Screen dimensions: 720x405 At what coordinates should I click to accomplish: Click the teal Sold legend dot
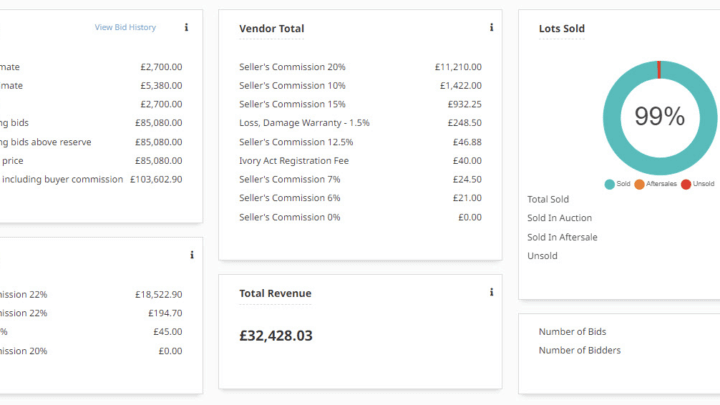(x=609, y=184)
